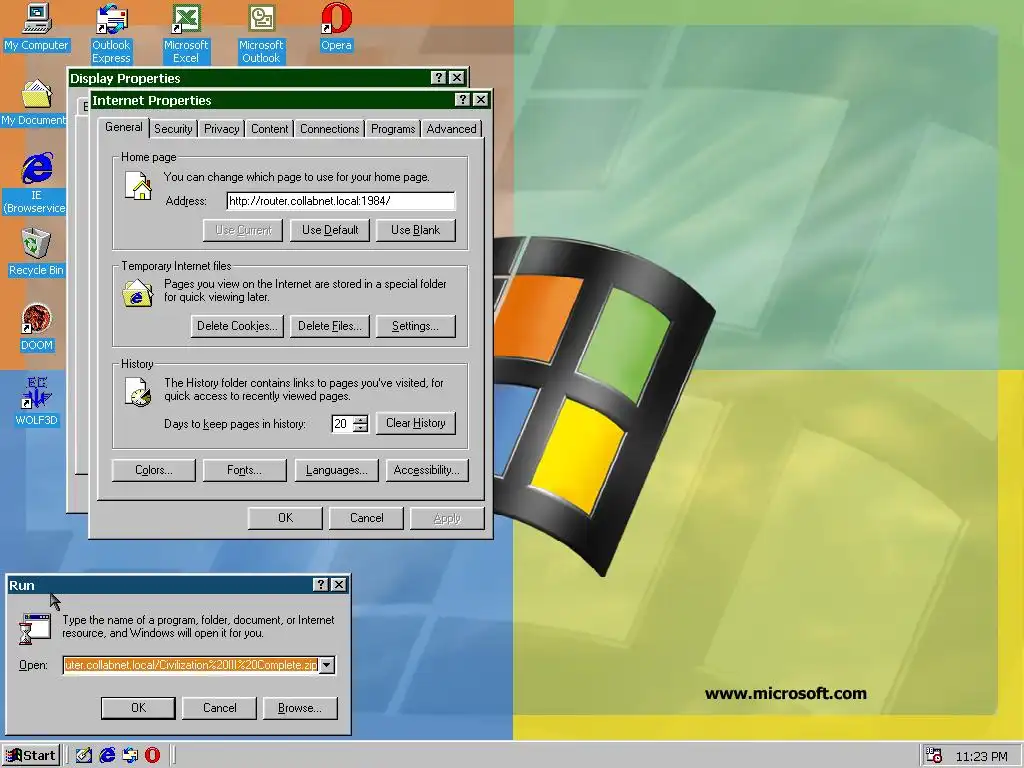Switch to the Advanced tab
The width and height of the screenshot is (1024, 768).
click(451, 129)
